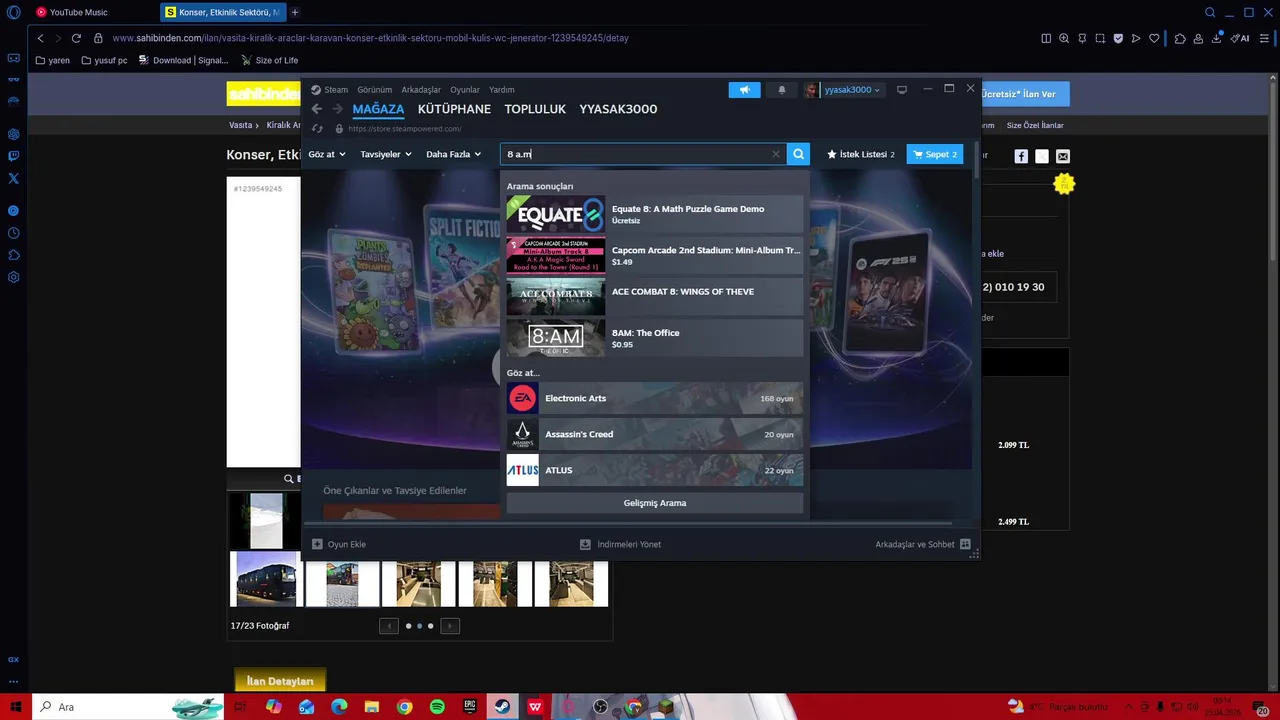The height and width of the screenshot is (720, 1280).
Task: Switch to the MAĞAZA tab
Action: 378,109
